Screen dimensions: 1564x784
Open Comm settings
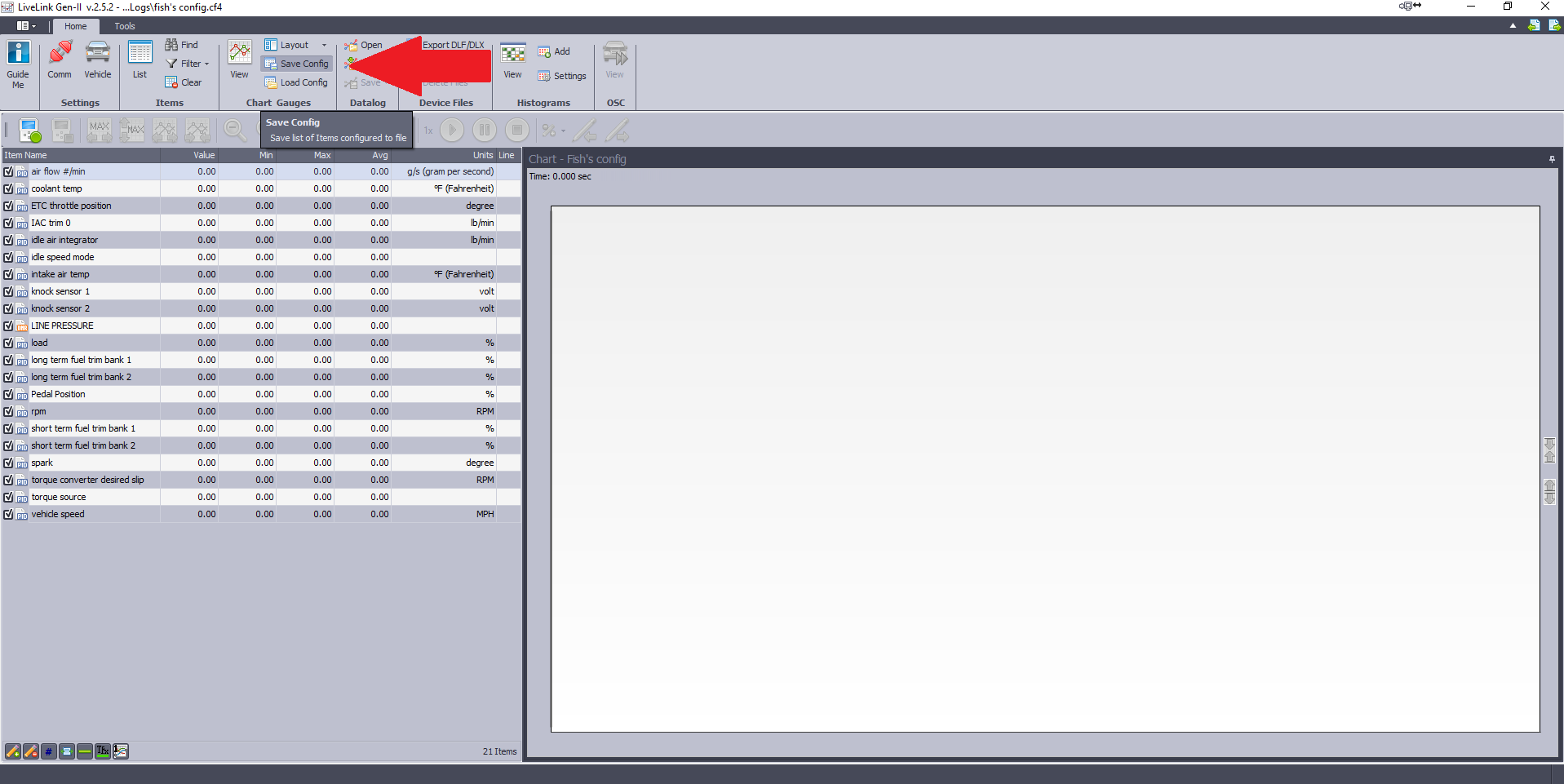(60, 61)
